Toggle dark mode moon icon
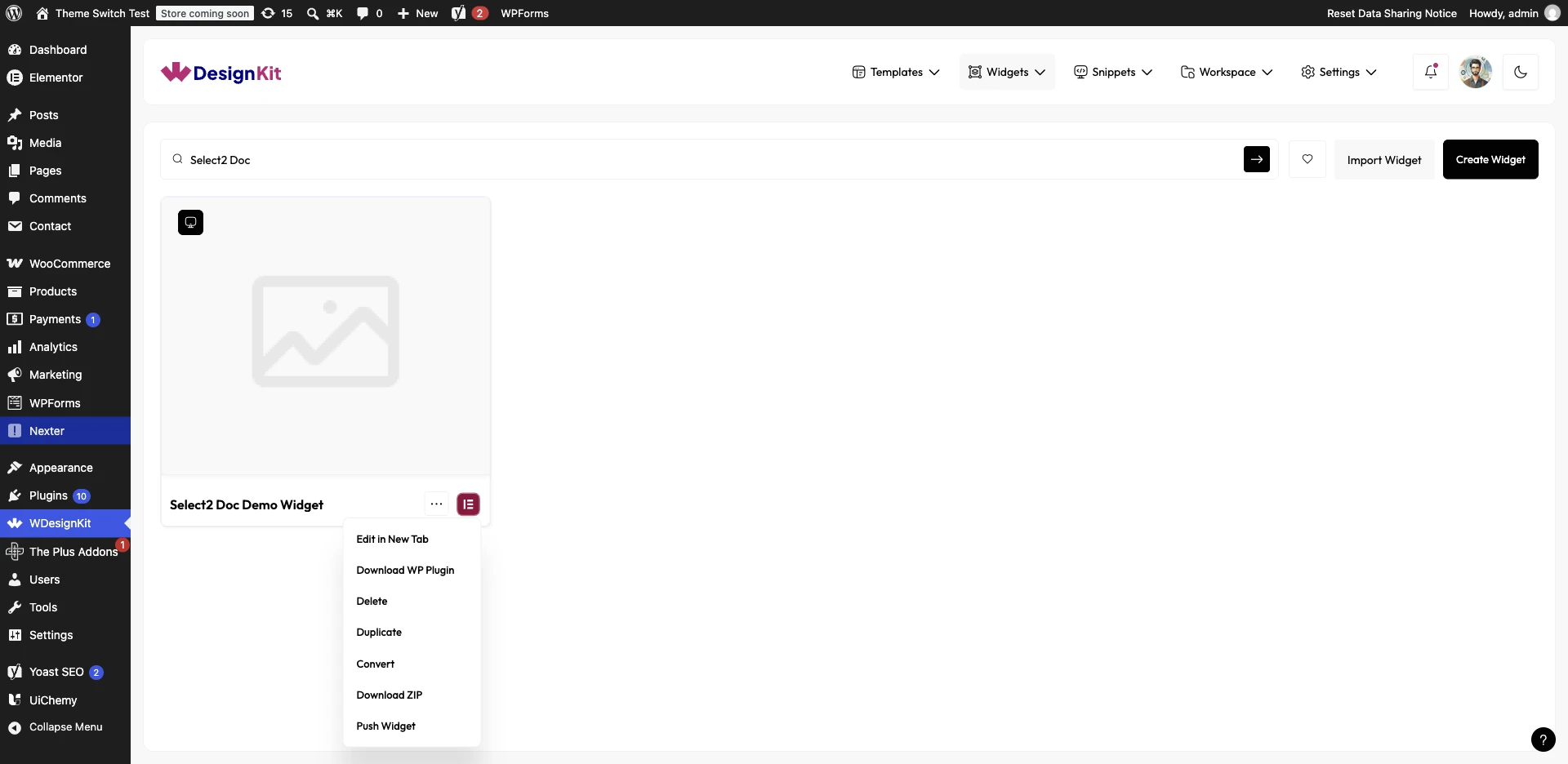 pyautogui.click(x=1521, y=72)
